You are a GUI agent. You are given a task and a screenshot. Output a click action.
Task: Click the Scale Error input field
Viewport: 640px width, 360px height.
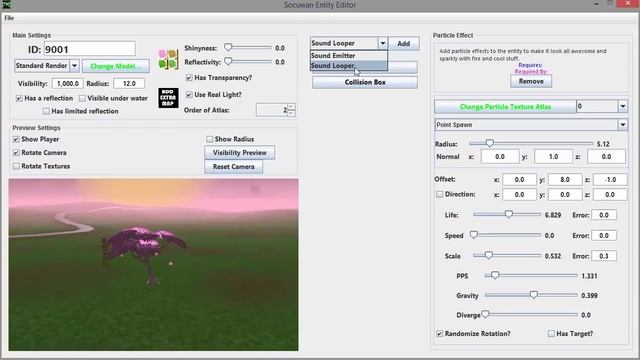(x=604, y=256)
